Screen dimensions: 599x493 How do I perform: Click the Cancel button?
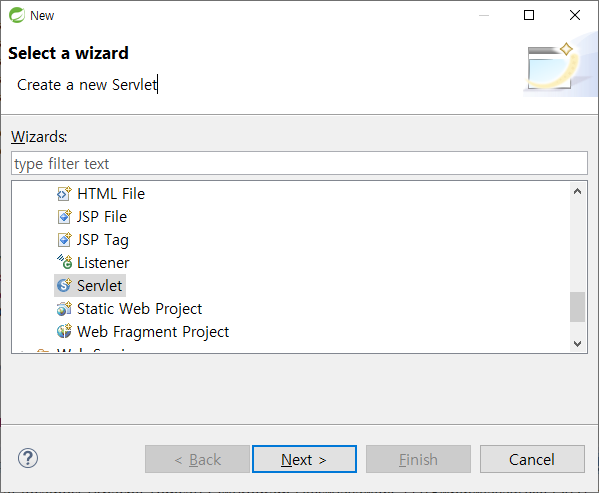[x=532, y=459]
